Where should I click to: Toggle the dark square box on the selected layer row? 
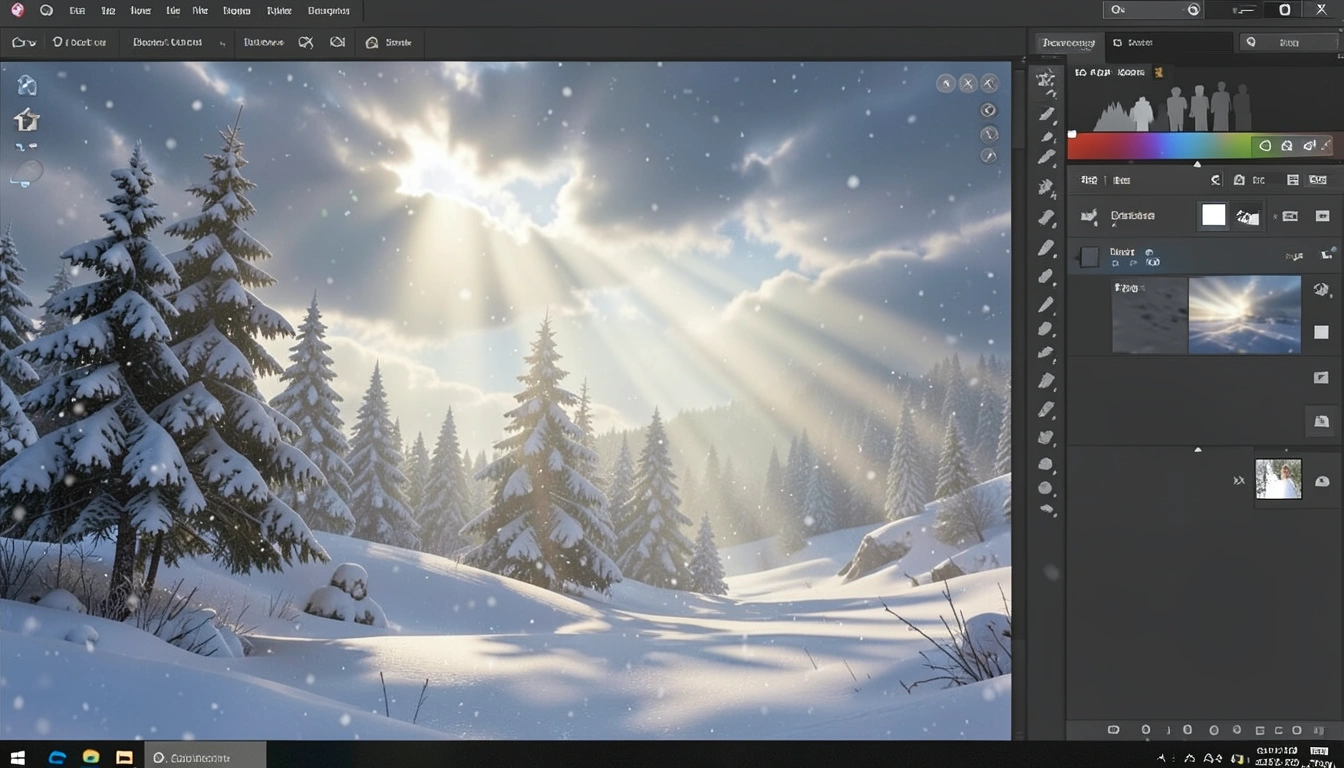1090,257
